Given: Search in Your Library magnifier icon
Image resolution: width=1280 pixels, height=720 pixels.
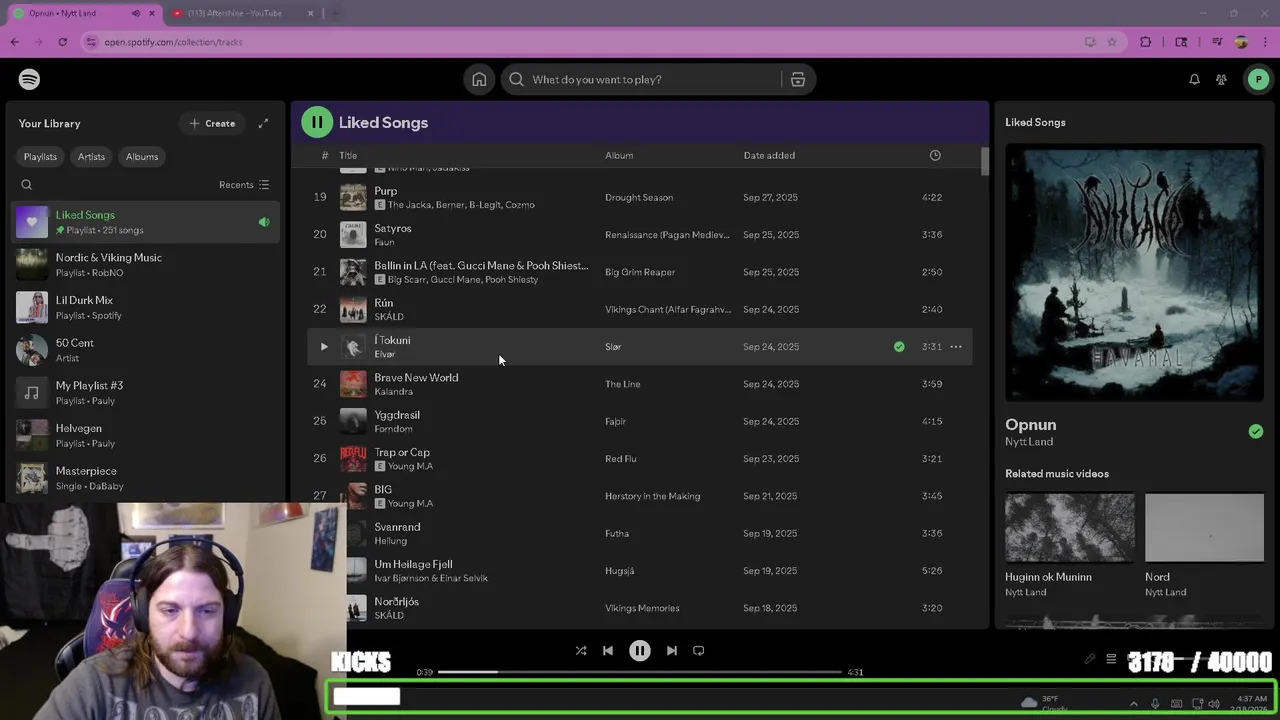Looking at the screenshot, I should tap(27, 185).
